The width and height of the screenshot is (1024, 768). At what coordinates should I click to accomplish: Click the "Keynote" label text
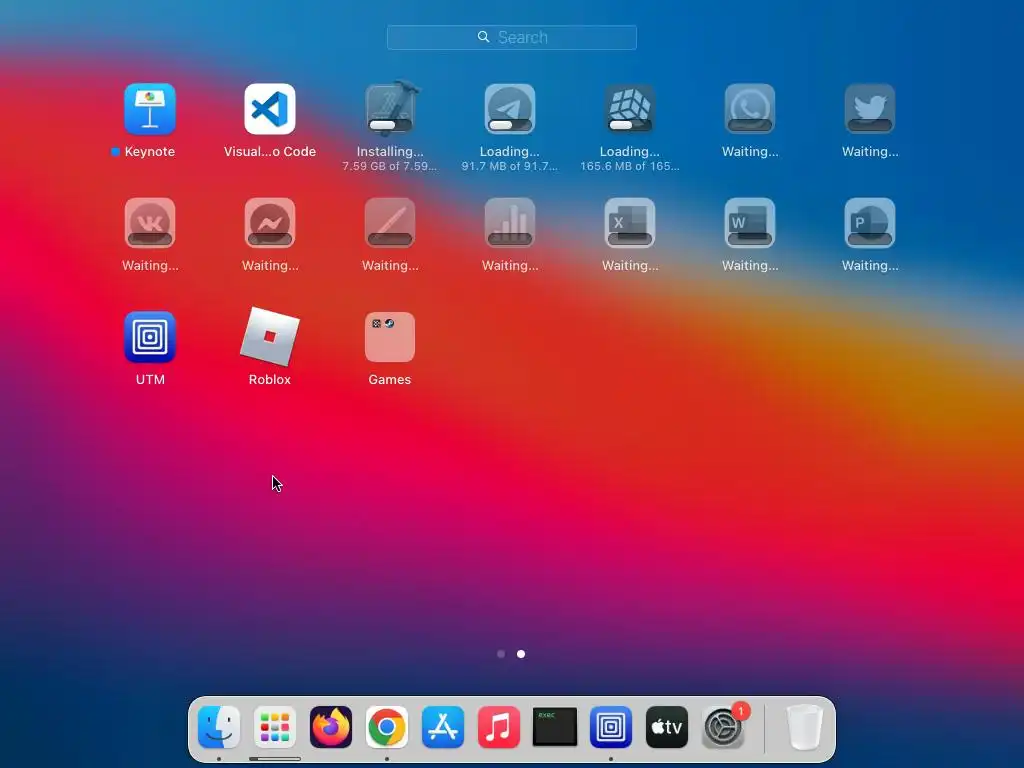coord(150,152)
